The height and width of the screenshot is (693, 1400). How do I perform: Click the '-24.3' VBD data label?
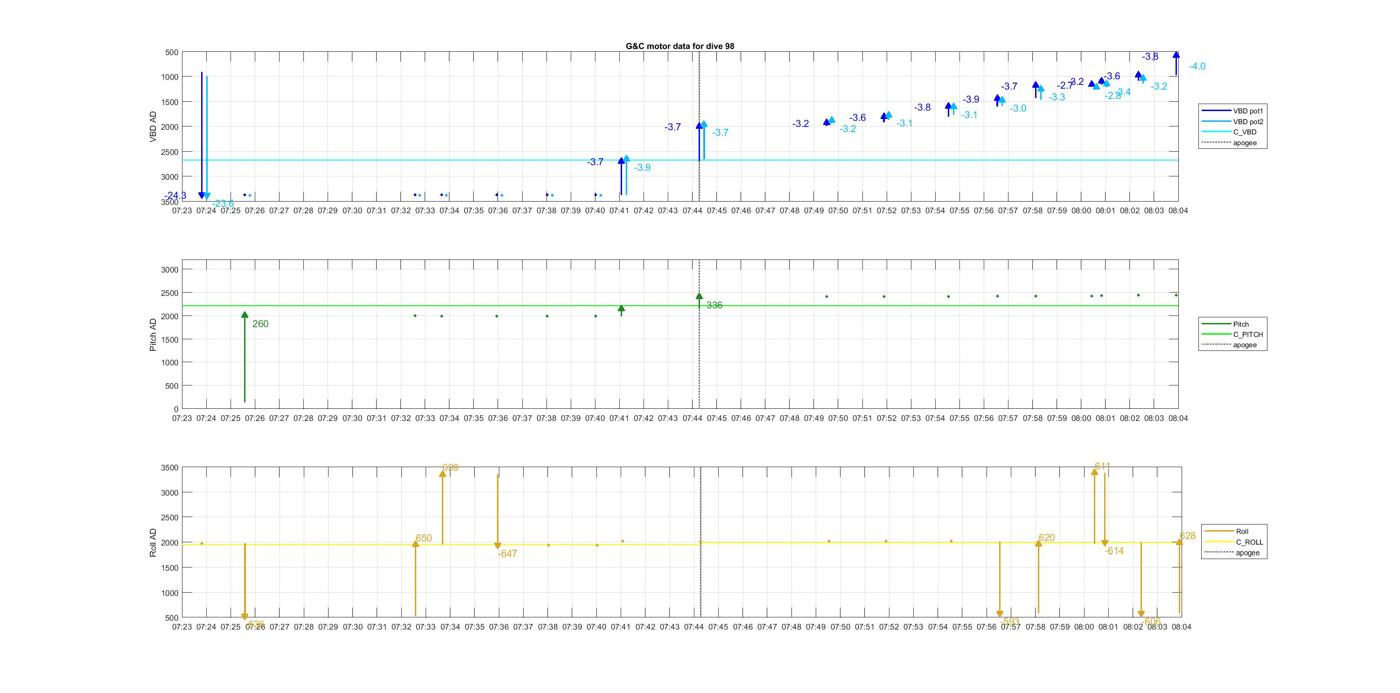coord(176,196)
